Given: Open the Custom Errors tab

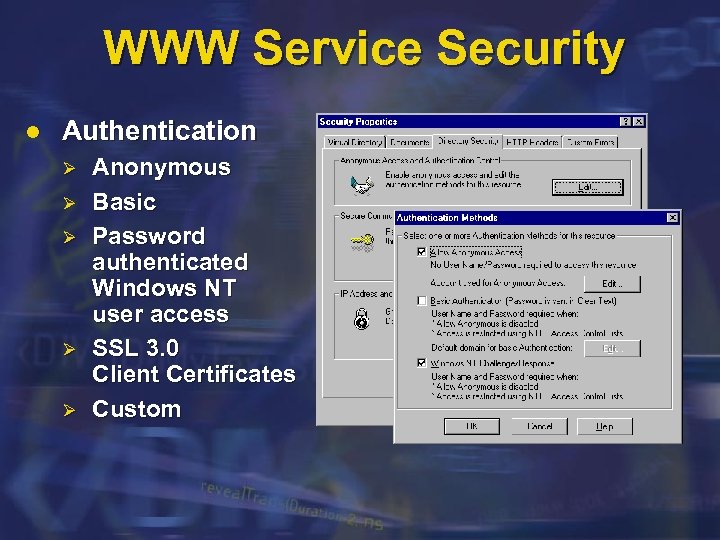Looking at the screenshot, I should pyautogui.click(x=590, y=142).
